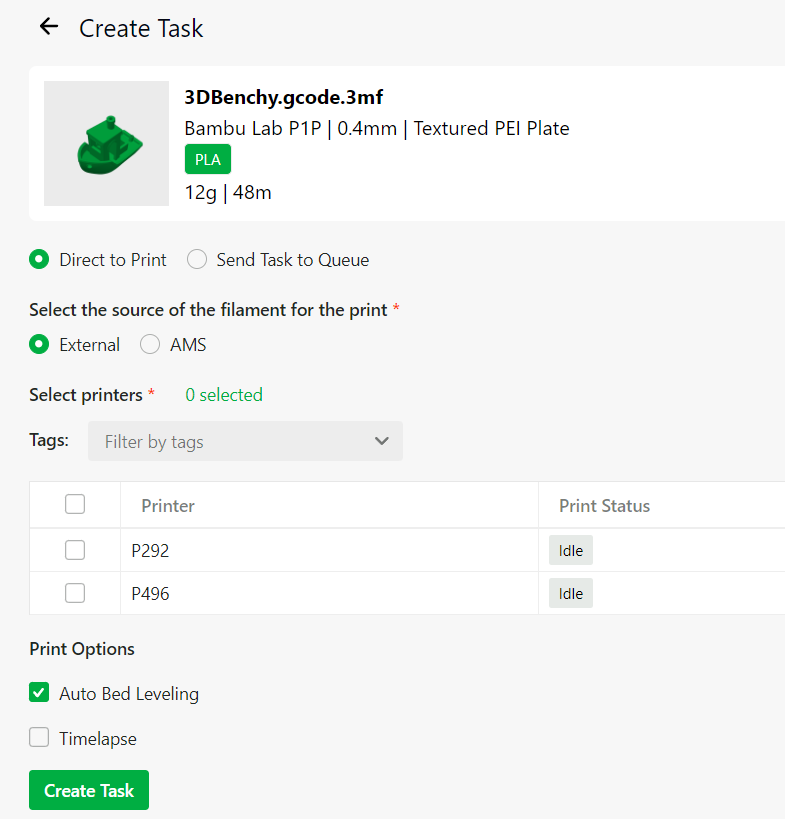Click the Idle status badge for P292
The height and width of the screenshot is (819, 785).
(x=570, y=550)
